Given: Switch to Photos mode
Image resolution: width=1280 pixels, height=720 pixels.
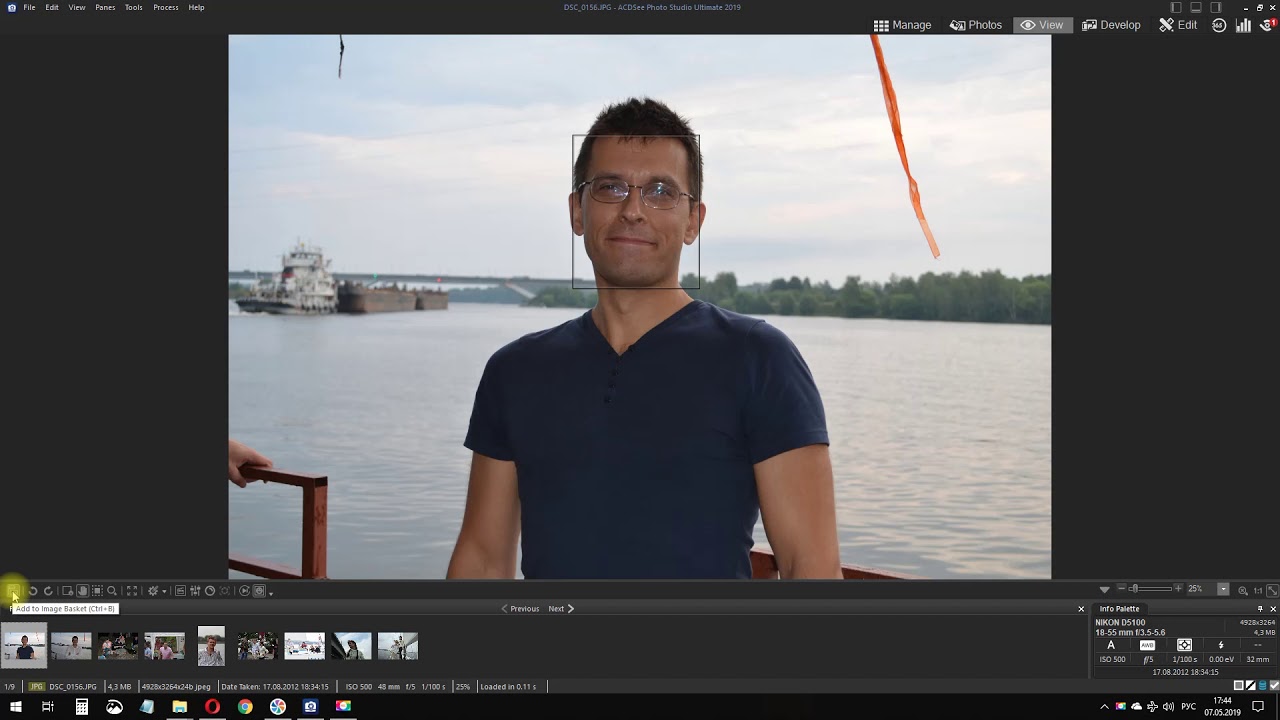Looking at the screenshot, I should pos(976,25).
